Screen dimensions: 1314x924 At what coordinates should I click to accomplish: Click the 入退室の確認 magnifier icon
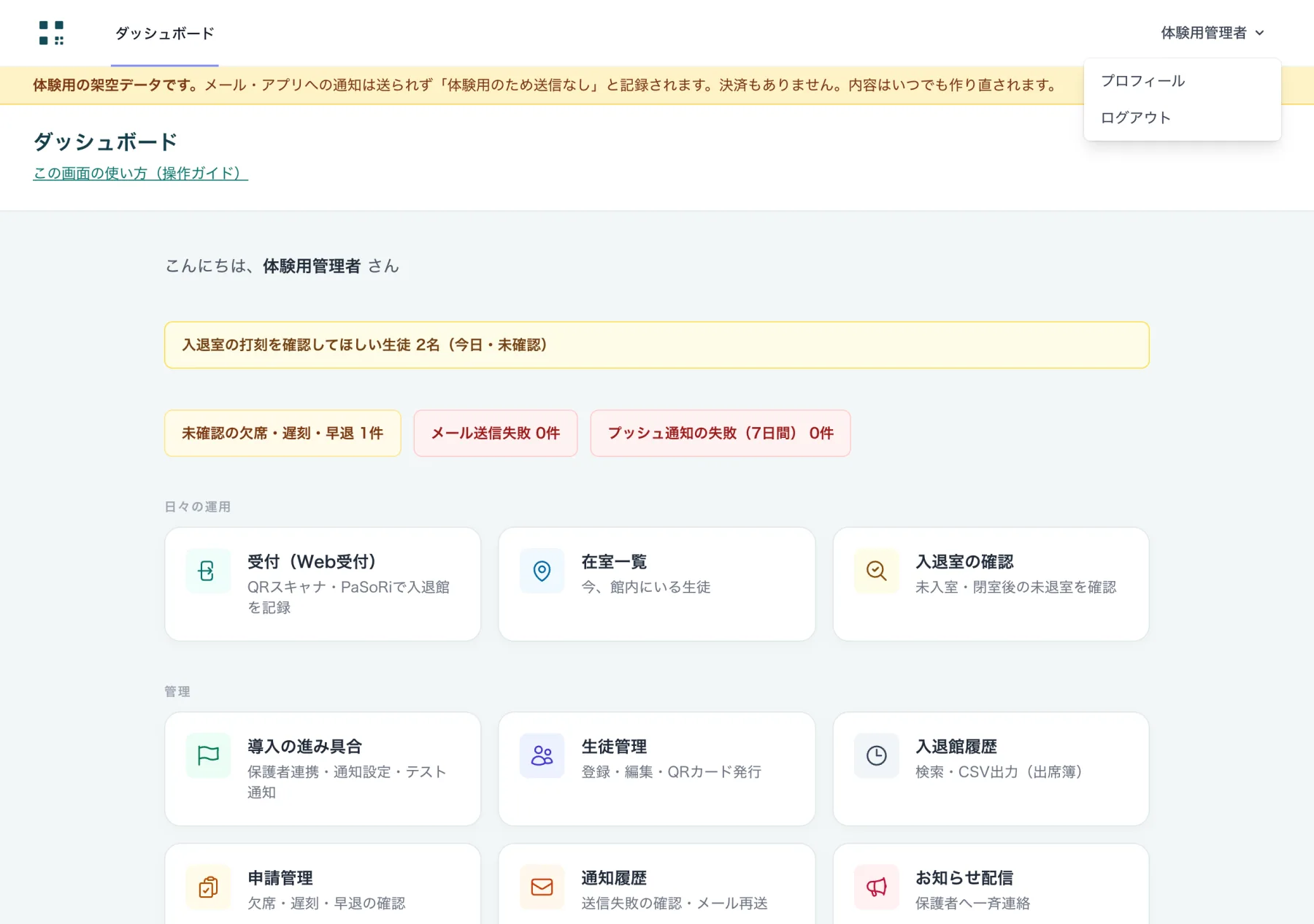(x=876, y=571)
